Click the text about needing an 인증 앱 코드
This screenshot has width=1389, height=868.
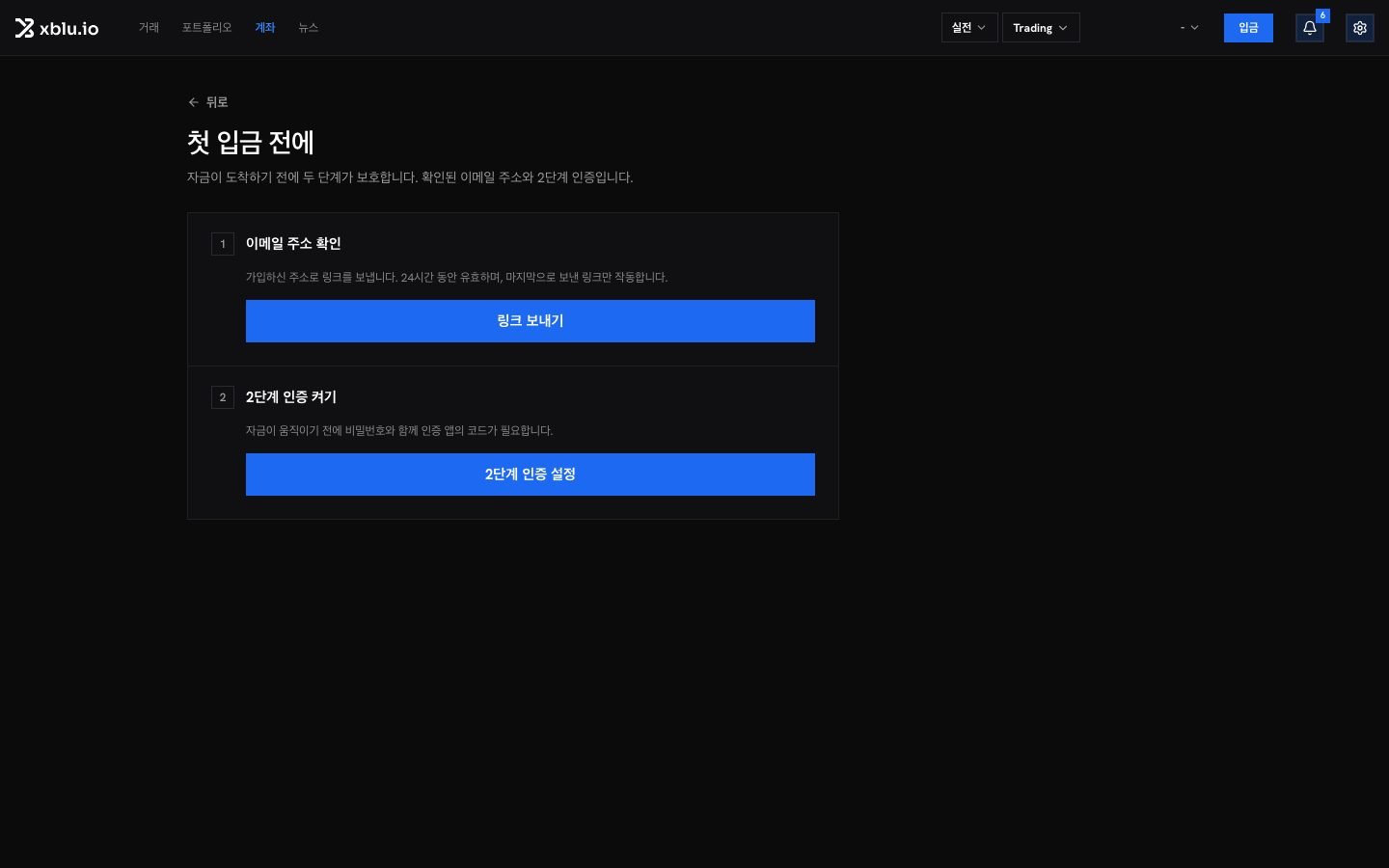[399, 431]
